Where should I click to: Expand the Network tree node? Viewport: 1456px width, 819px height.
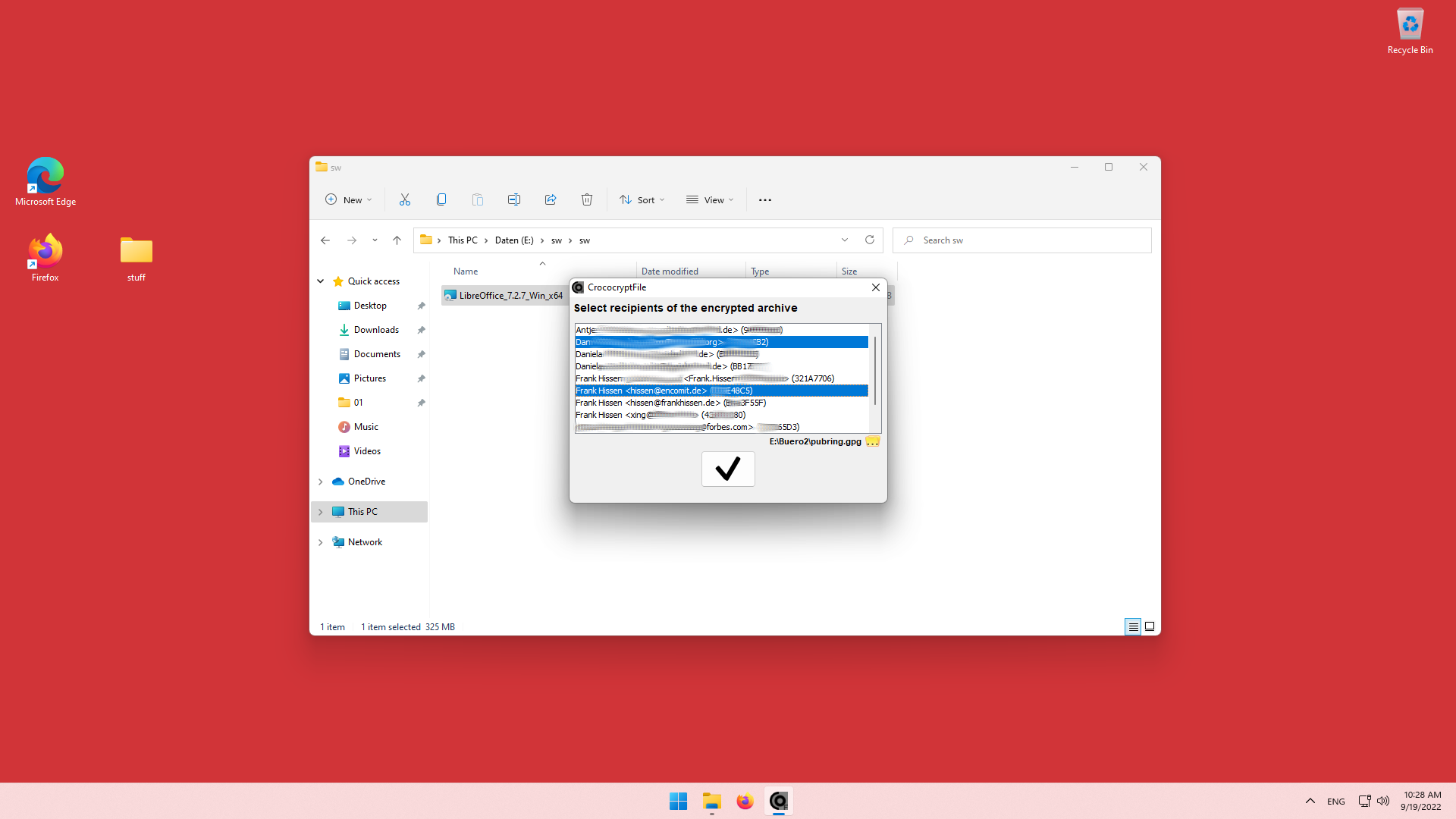[x=321, y=542]
